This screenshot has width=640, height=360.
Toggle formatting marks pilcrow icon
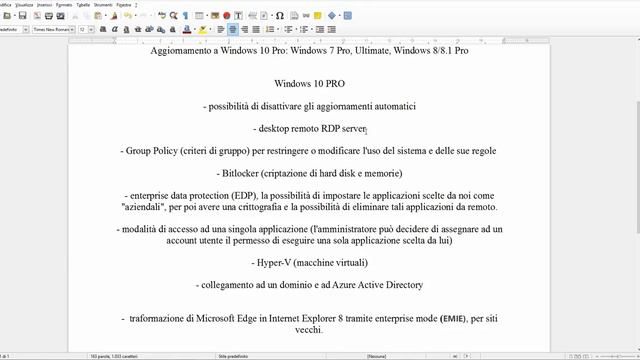coord(186,16)
